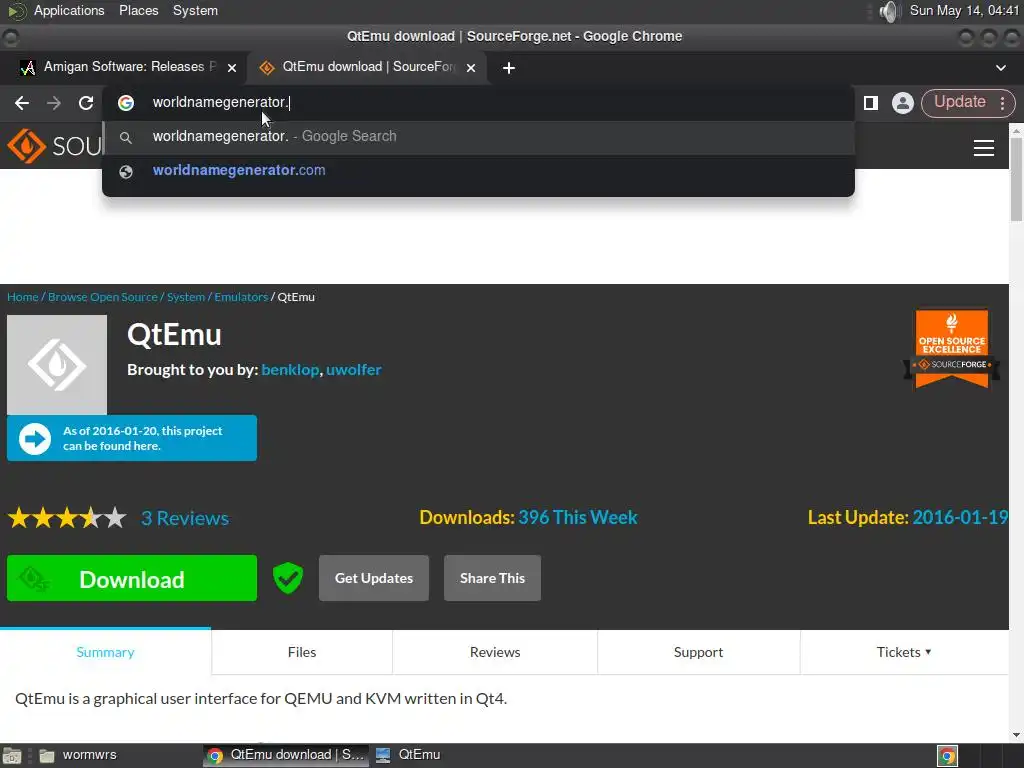Switch to the Reviews tab
Screen dimensions: 1024x768
click(495, 652)
